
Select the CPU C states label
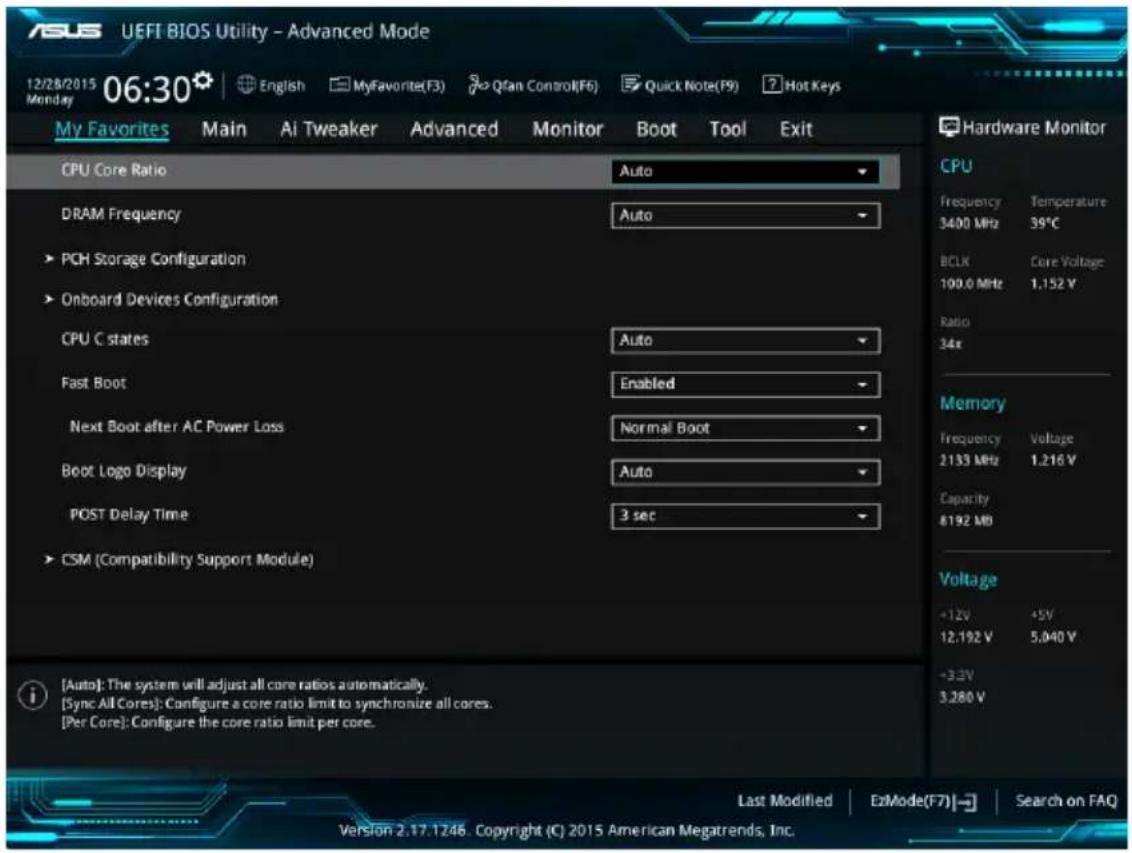click(x=105, y=339)
